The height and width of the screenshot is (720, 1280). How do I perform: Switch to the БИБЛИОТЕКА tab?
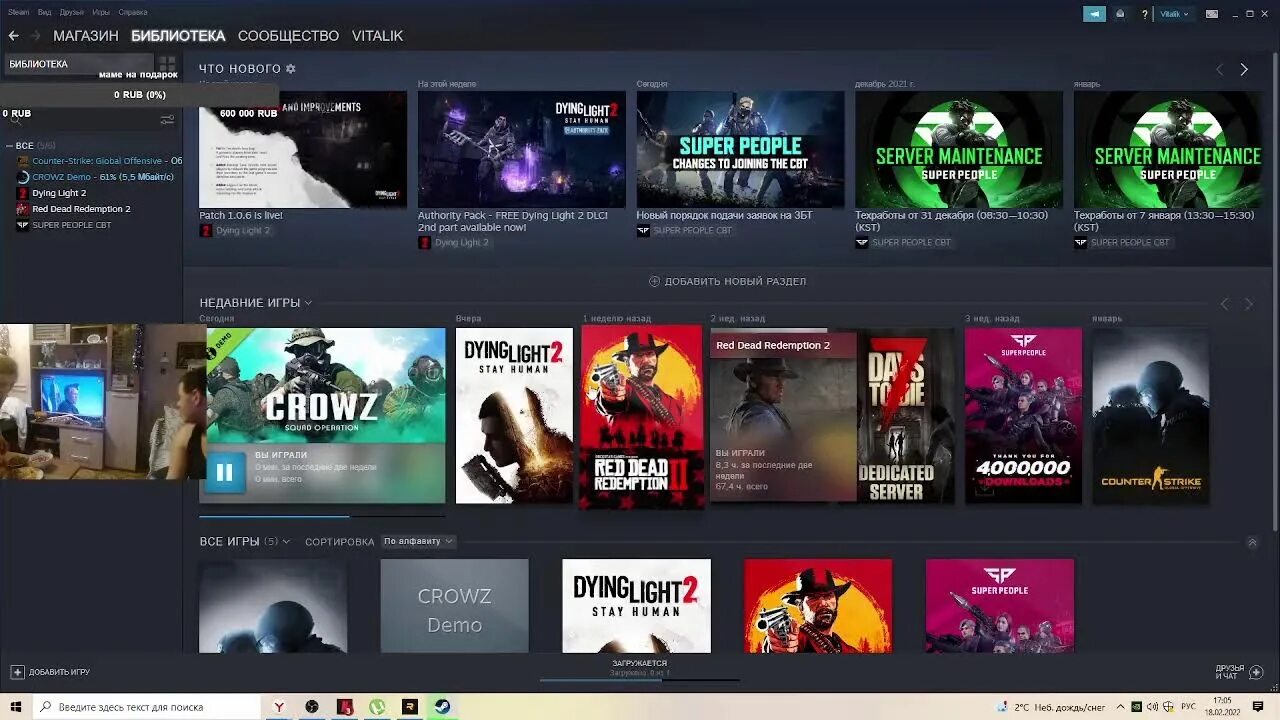click(x=178, y=36)
